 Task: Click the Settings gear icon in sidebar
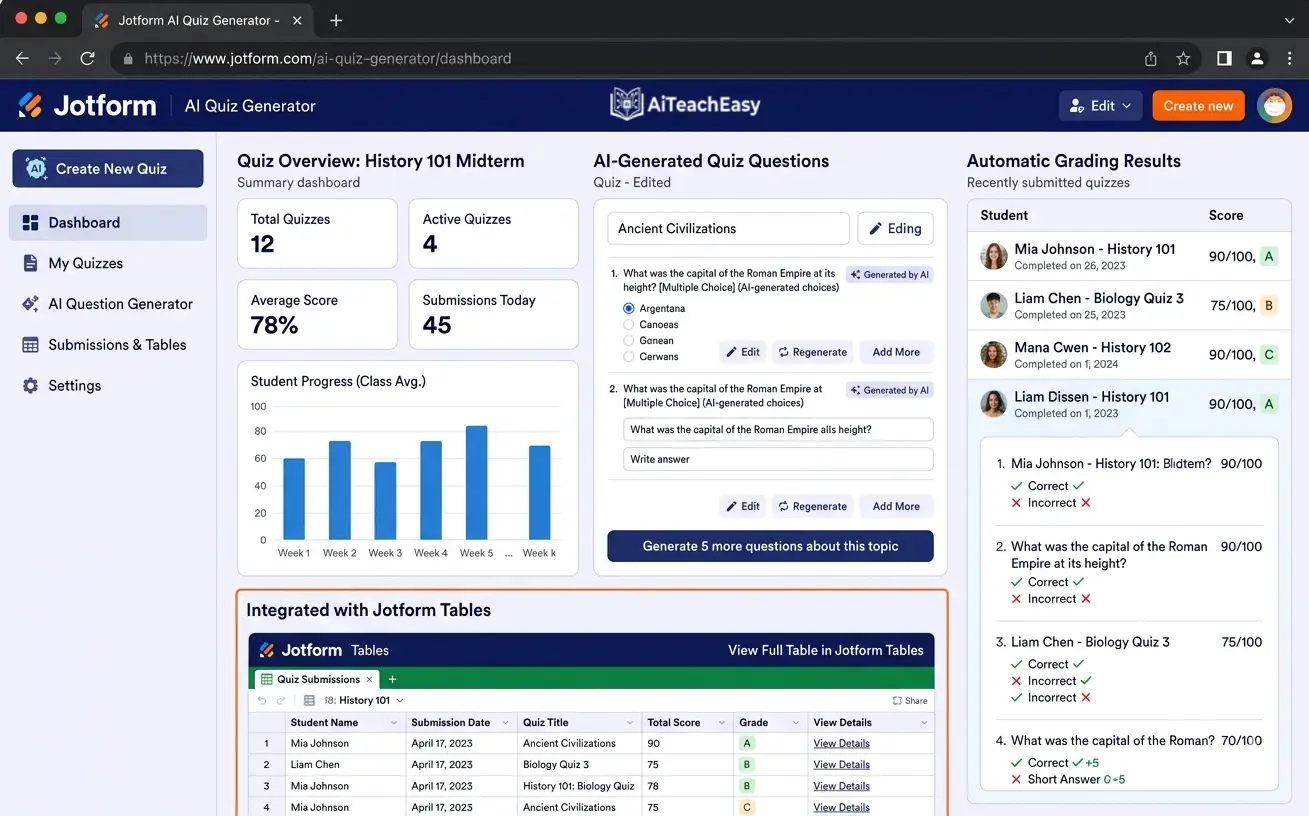pos(30,386)
